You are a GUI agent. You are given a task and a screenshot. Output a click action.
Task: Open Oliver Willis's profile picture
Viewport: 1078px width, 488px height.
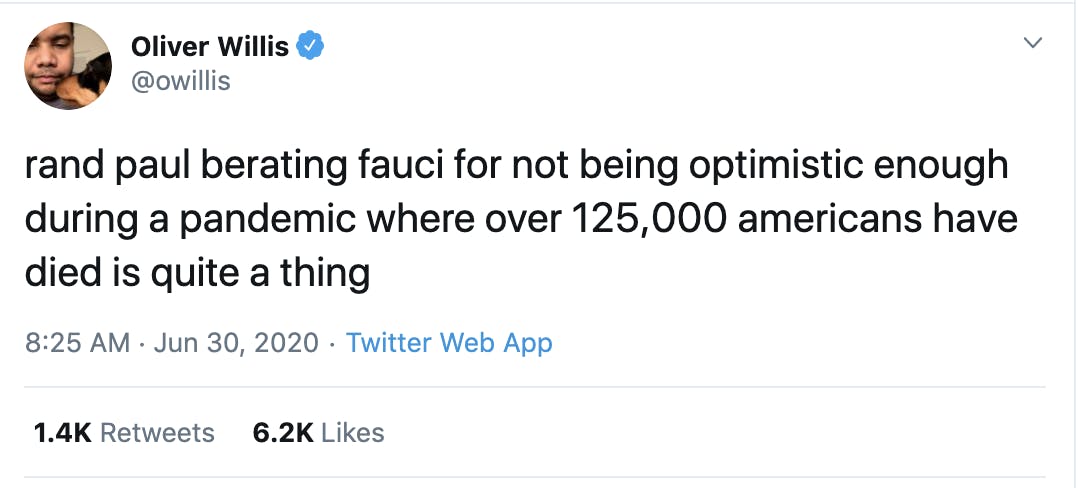[67, 66]
